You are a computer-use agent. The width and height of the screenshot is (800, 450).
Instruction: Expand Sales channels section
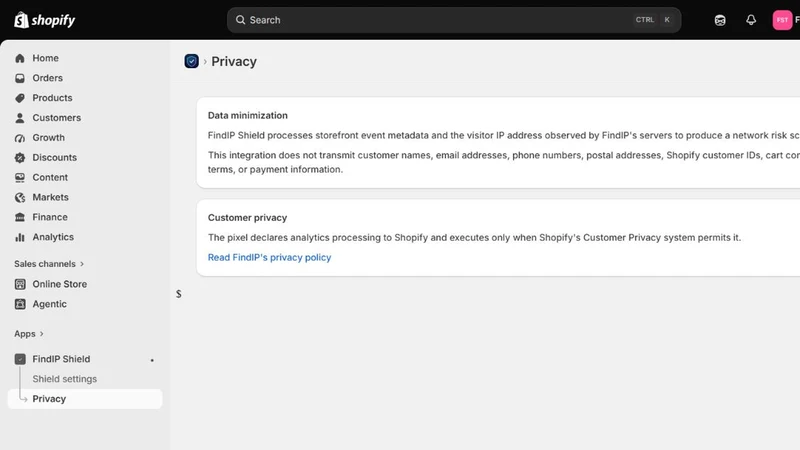pyautogui.click(x=49, y=264)
